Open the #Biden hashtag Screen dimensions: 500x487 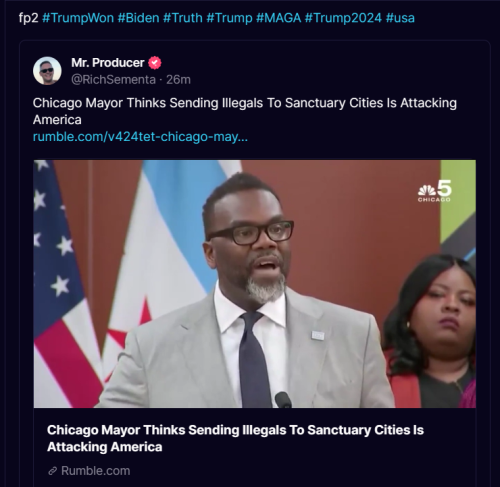(x=138, y=18)
